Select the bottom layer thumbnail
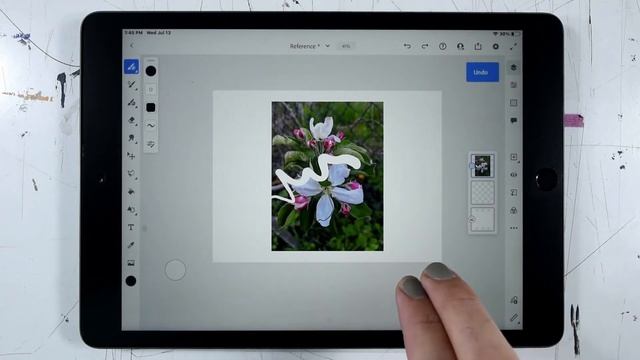Screen dimensions: 640x360 482,220
